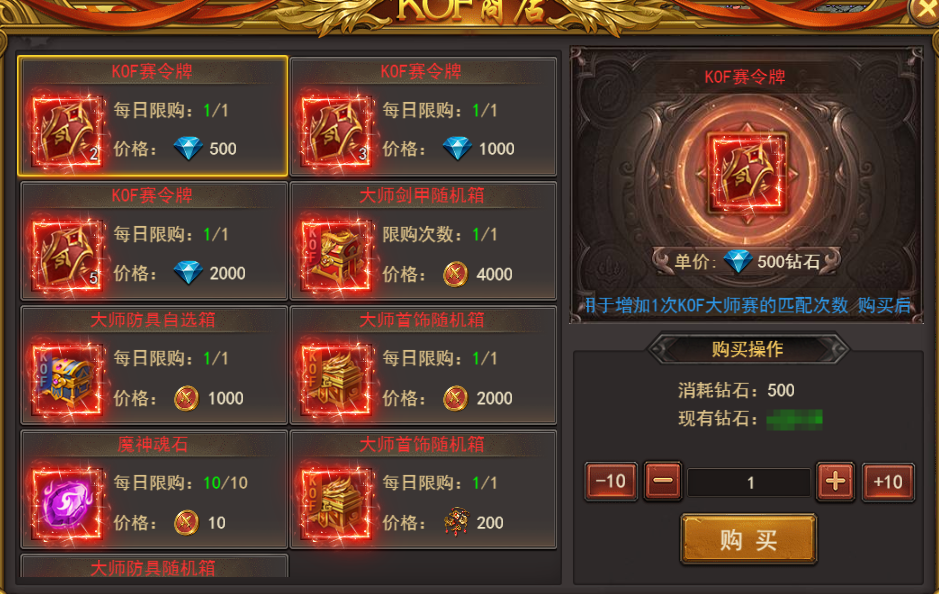Increase quantity by one with plus button

tap(835, 481)
